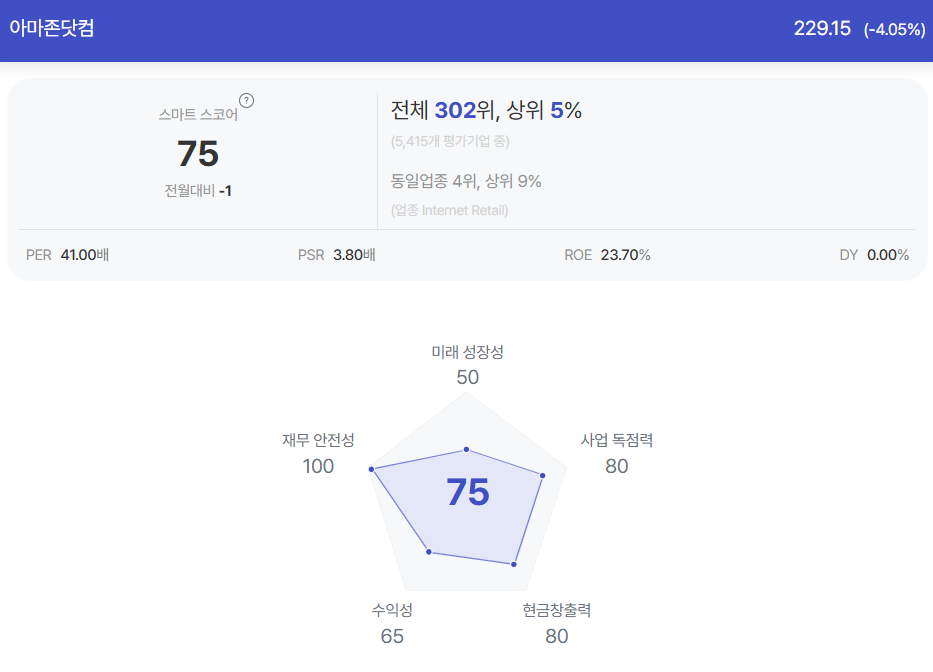Image resolution: width=933 pixels, height=672 pixels.
Task: Click the 동일업종 4위 ranking text
Action: tap(435, 181)
